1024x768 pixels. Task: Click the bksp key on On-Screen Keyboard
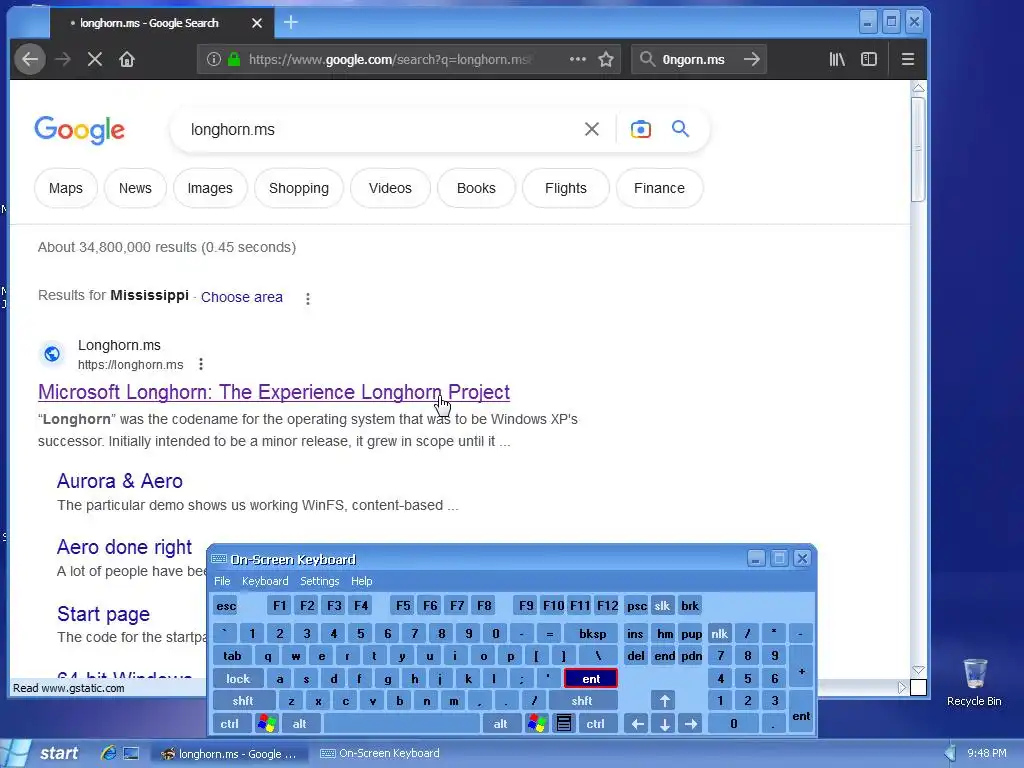pos(592,633)
